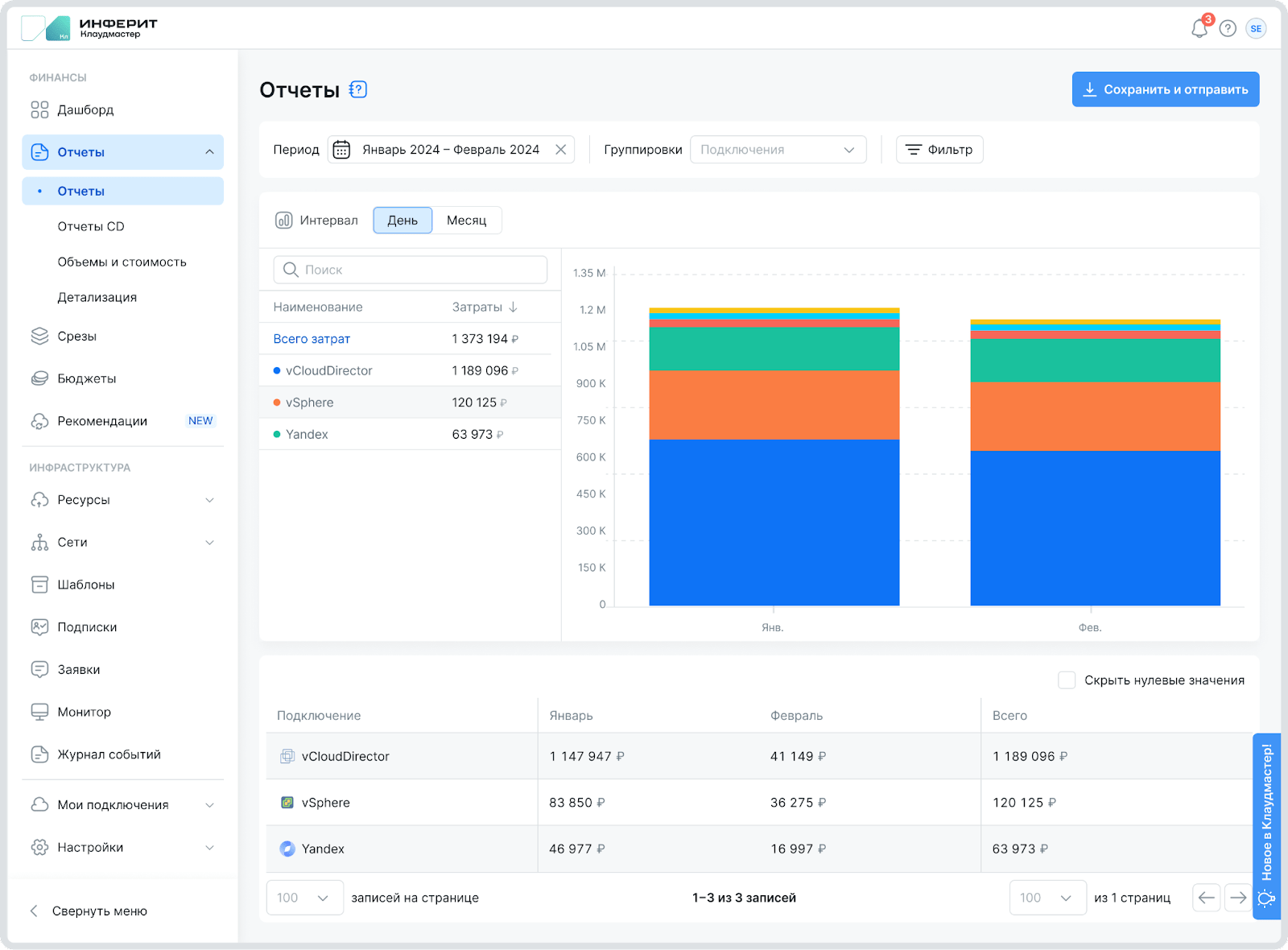Click the blue vCloudDirector bar segment for Янв.

click(x=774, y=522)
